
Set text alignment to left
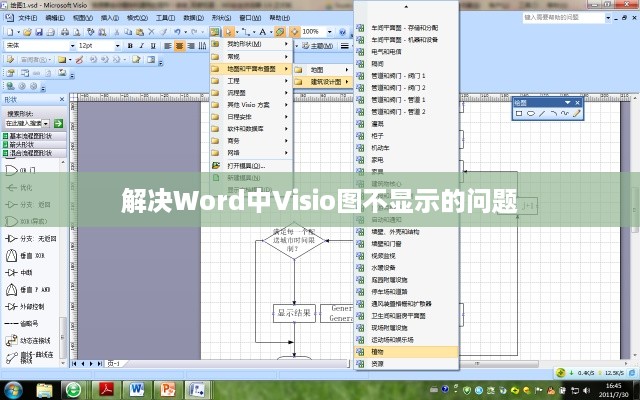click(x=167, y=46)
